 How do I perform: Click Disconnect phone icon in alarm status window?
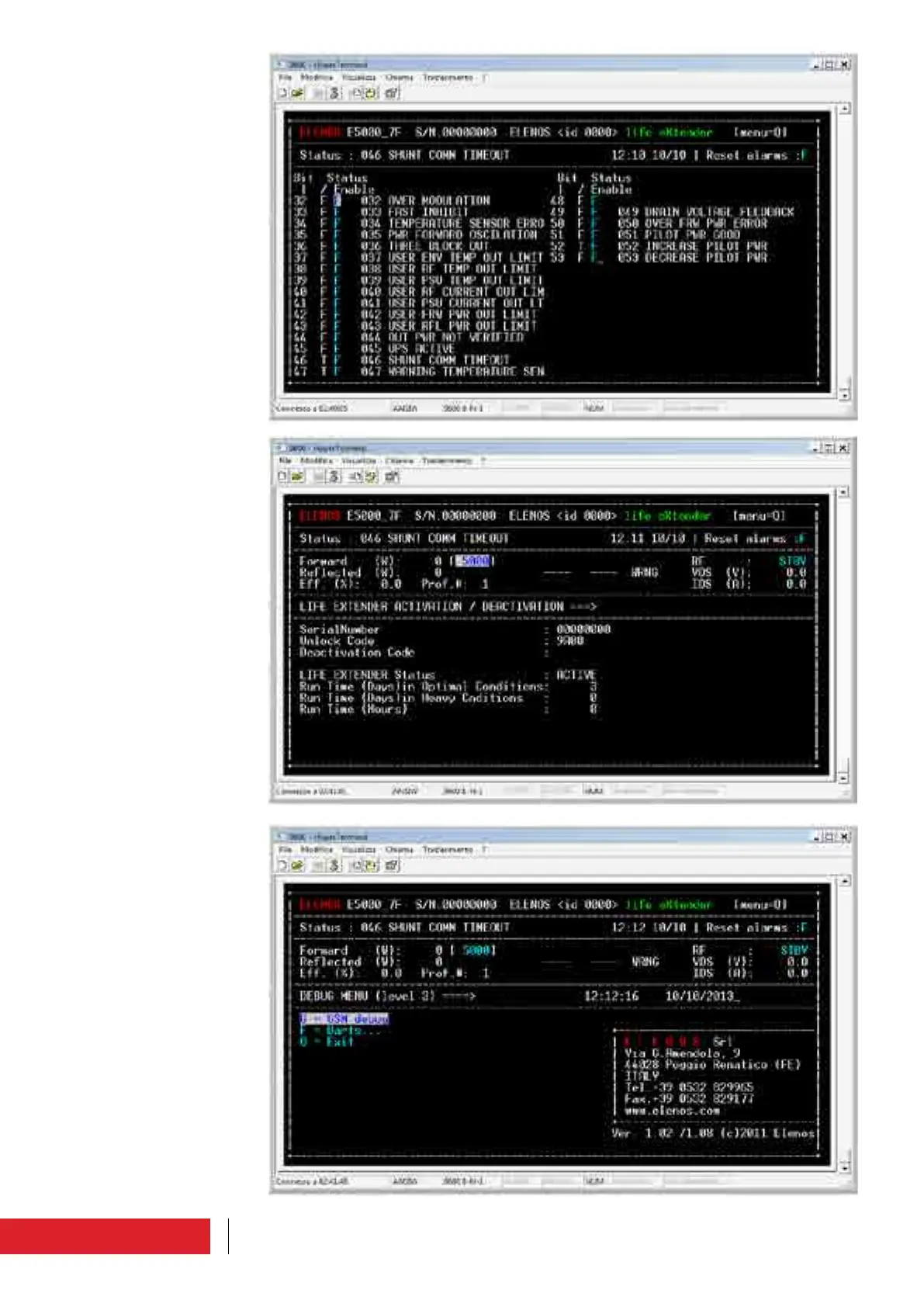334,93
